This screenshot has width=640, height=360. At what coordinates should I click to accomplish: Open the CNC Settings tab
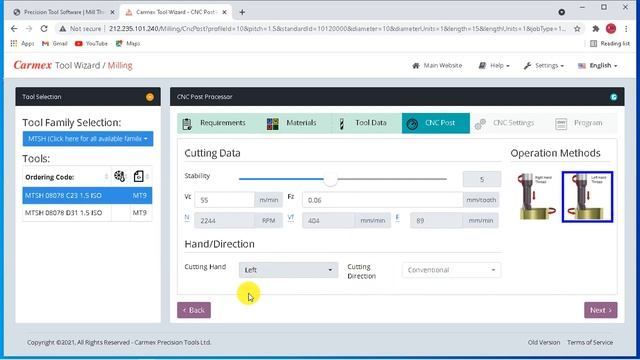coord(504,123)
